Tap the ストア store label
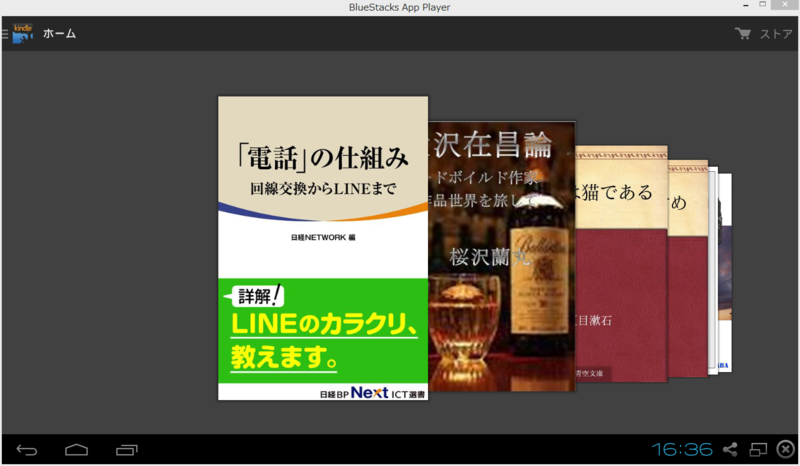 click(x=776, y=34)
